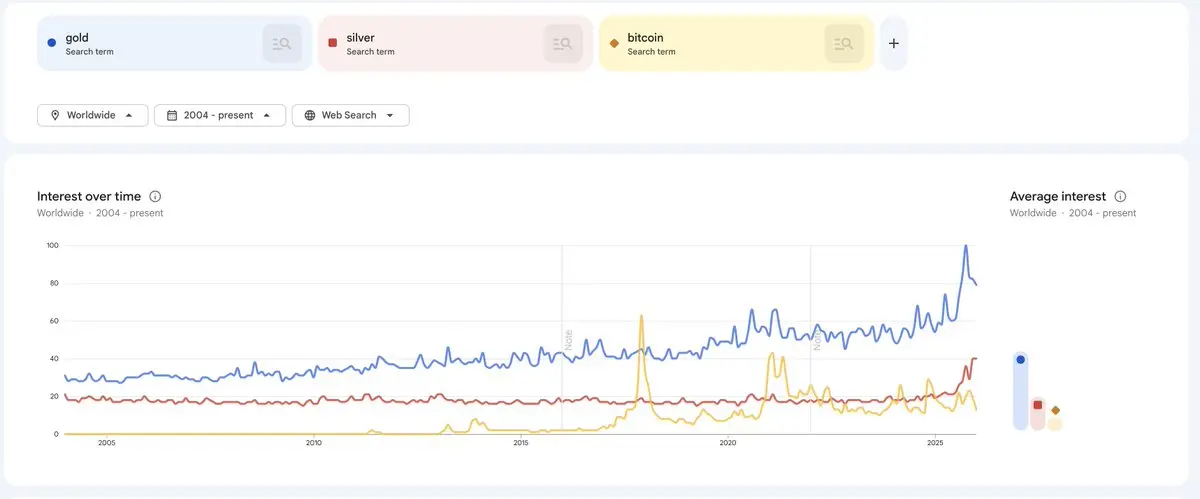The image size is (1200, 499).
Task: Click the Note marker near 2016
Action: click(x=568, y=338)
